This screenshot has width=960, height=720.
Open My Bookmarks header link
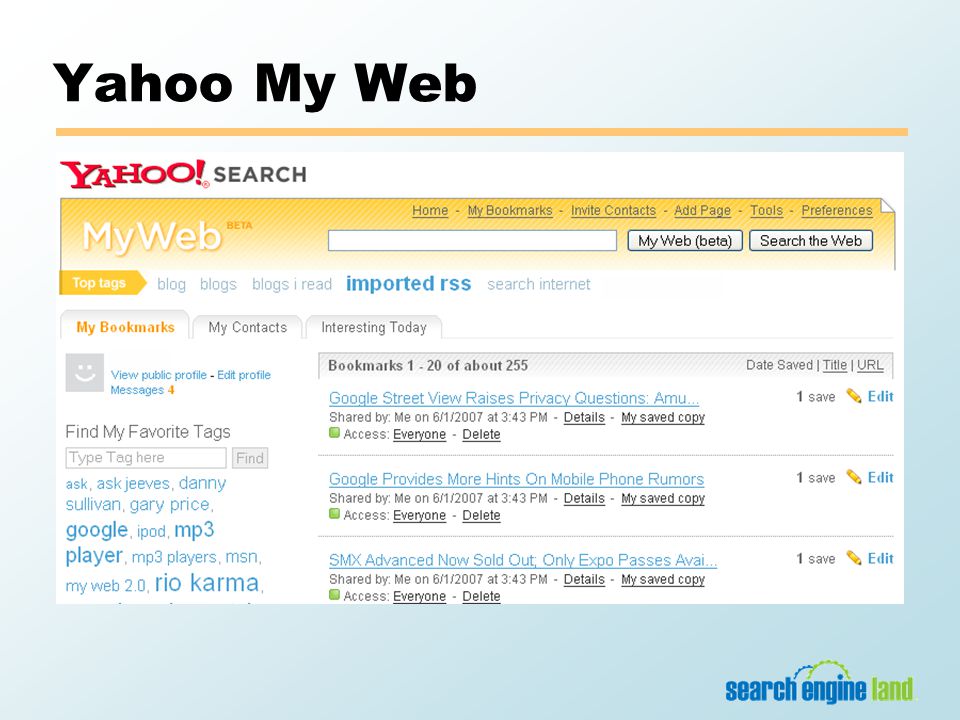pyautogui.click(x=509, y=211)
